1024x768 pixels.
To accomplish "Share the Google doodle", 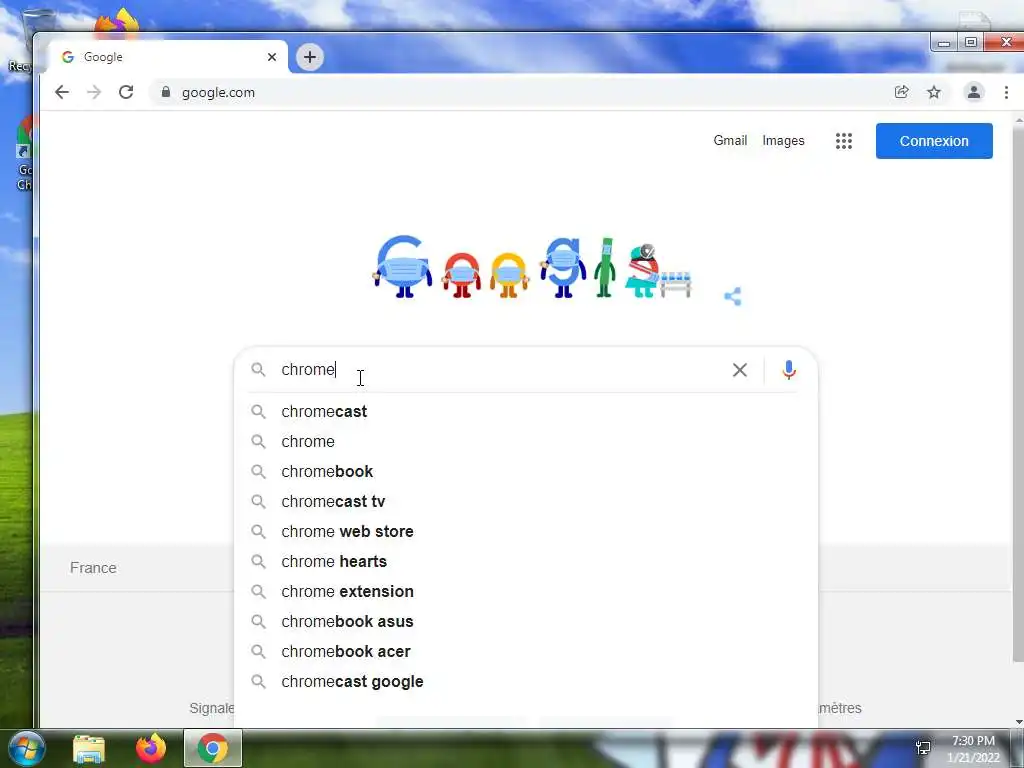I will coord(733,296).
